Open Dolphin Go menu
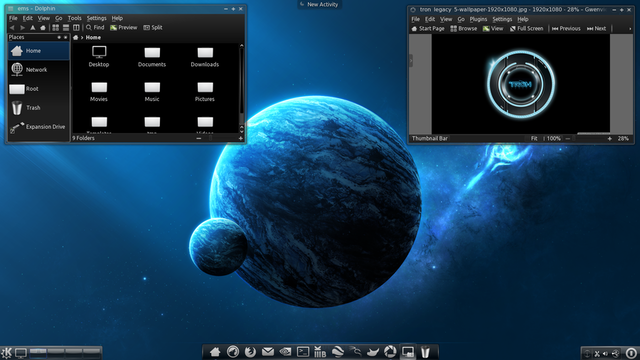Viewport: 640px width, 360px height. pyautogui.click(x=59, y=18)
